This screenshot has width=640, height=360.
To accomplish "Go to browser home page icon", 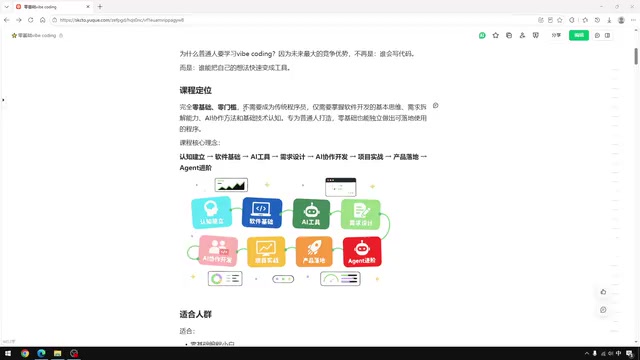I will pos(42,20).
